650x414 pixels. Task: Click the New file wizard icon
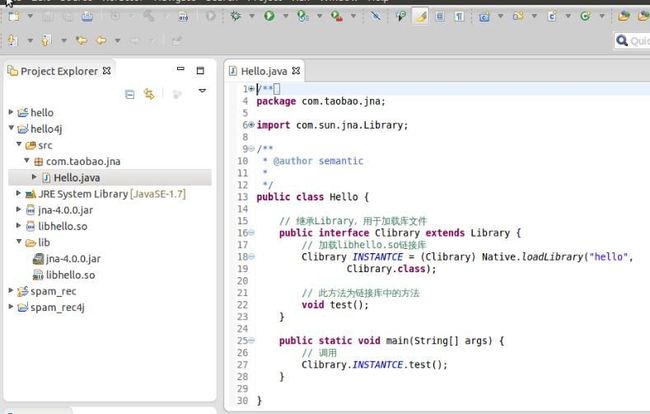14,16
